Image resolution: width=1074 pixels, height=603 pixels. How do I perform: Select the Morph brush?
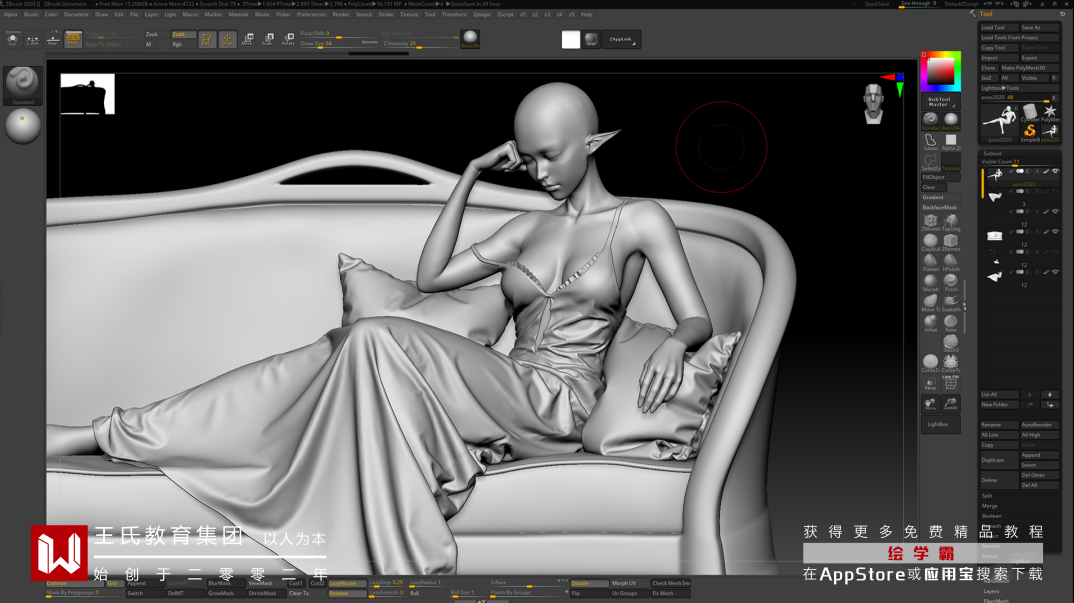930,282
